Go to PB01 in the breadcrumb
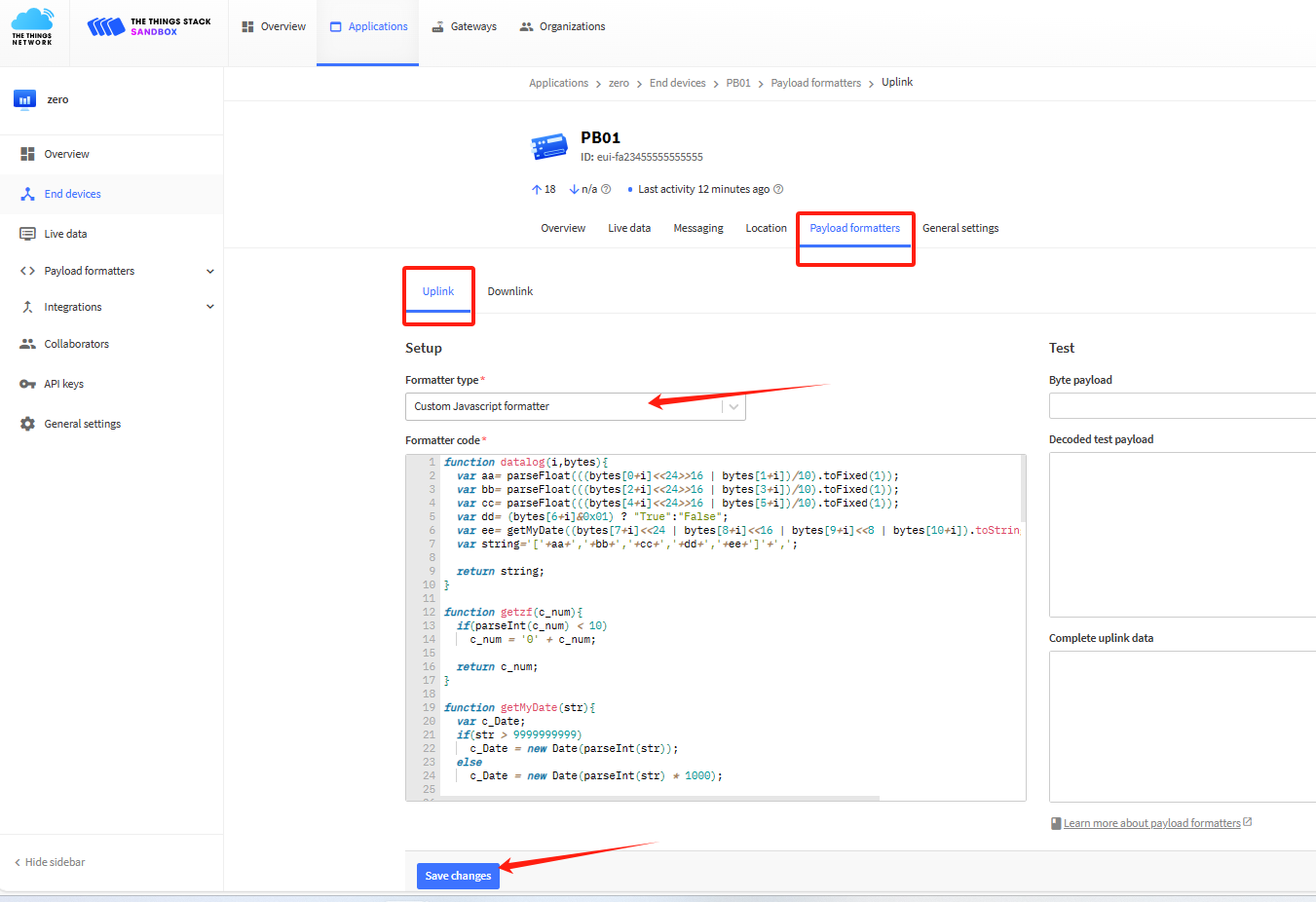This screenshot has height=902, width=1316. (x=738, y=83)
